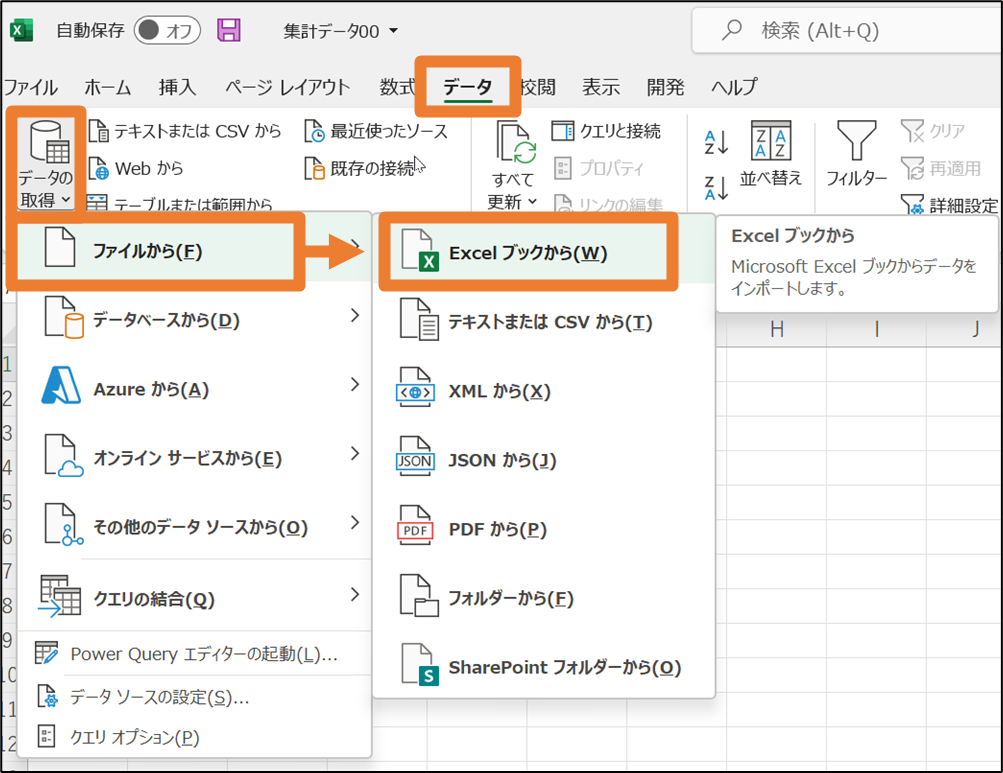This screenshot has height=773, width=1003.
Task: Open the 集計データ00 file name dropdown
Action: pos(393,31)
